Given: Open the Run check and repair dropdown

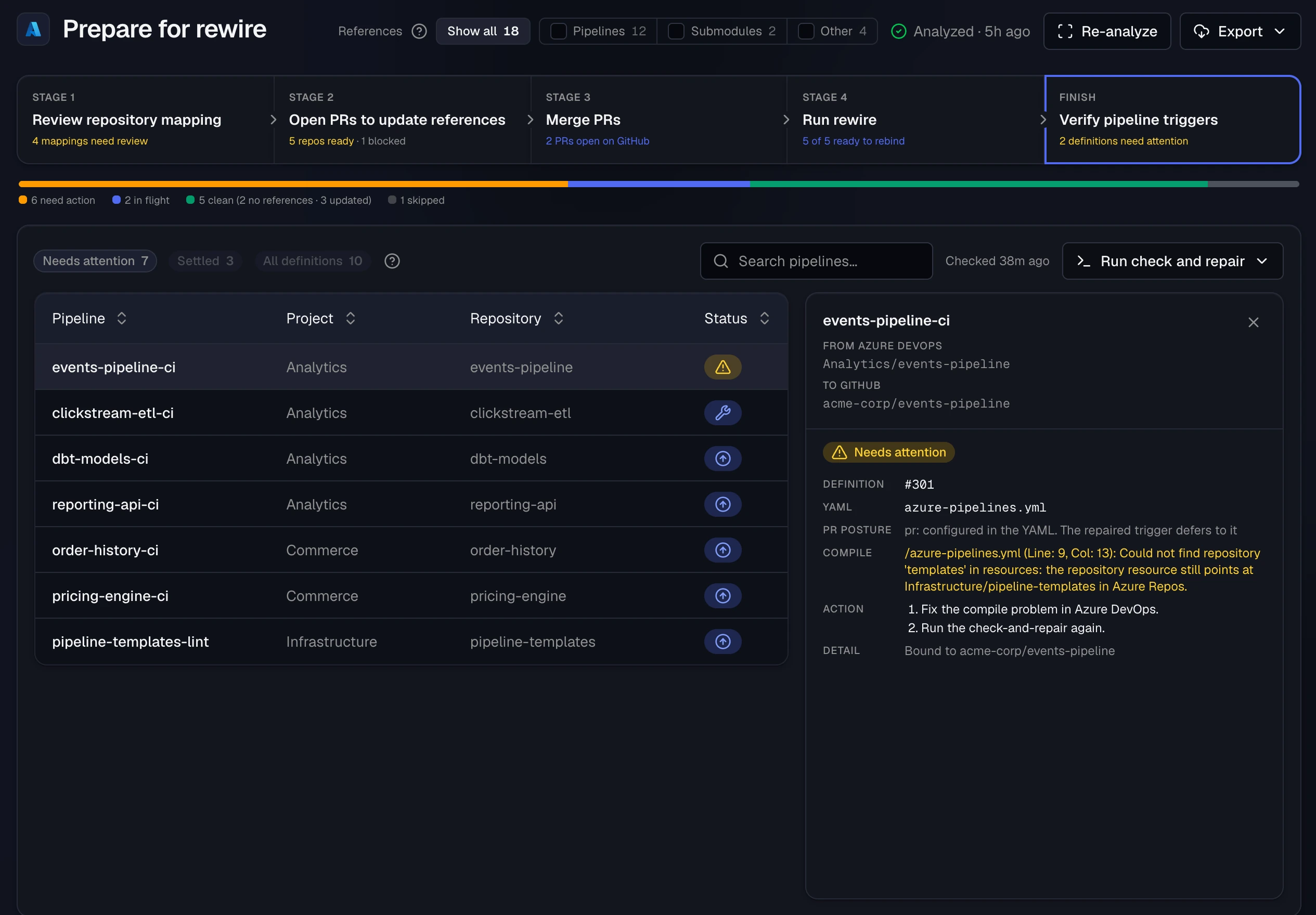Looking at the screenshot, I should click(x=1172, y=260).
